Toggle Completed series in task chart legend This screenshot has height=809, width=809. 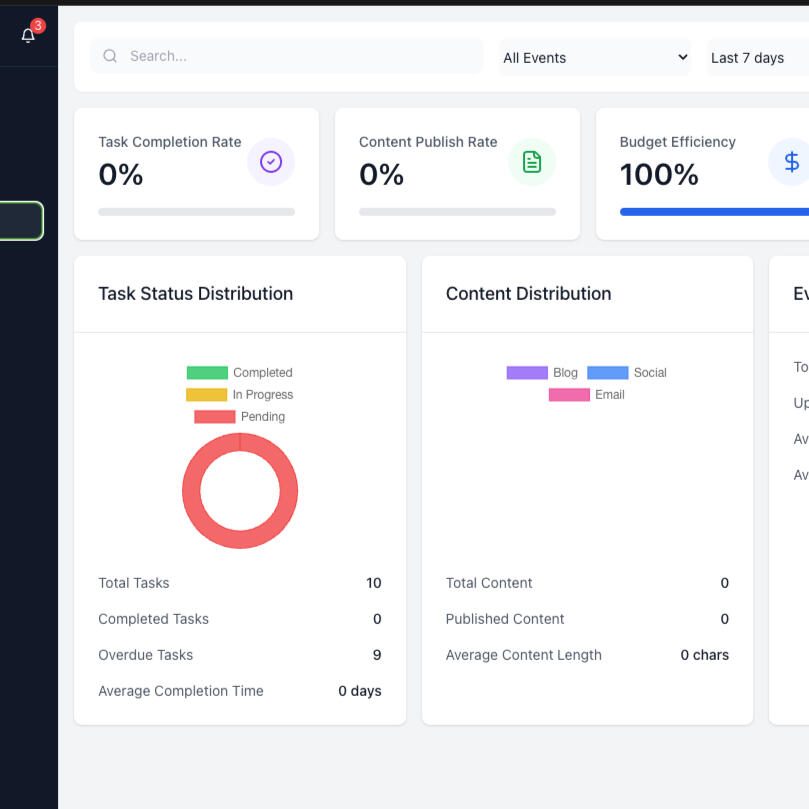(x=239, y=373)
